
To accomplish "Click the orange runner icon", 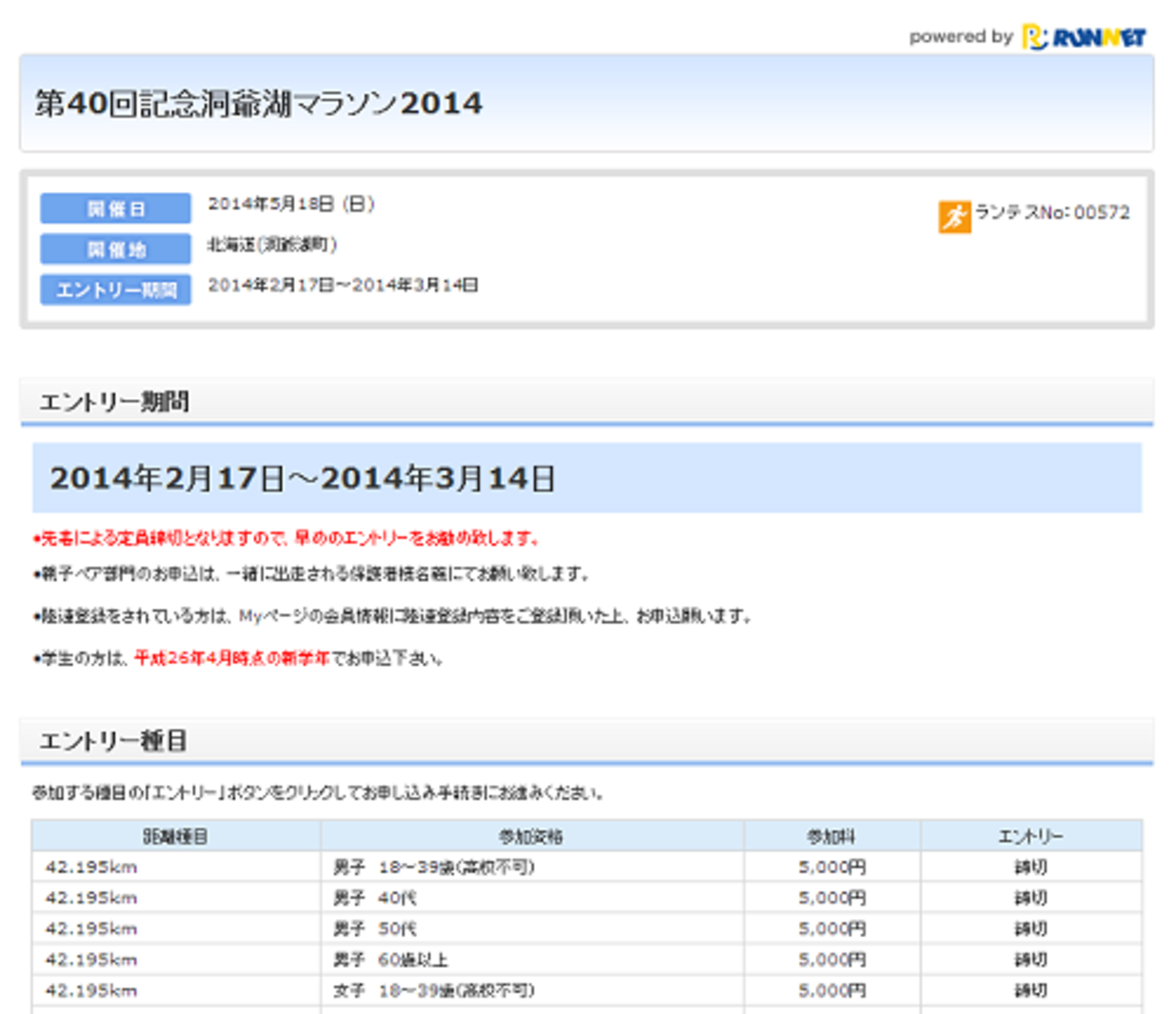I will point(953,216).
